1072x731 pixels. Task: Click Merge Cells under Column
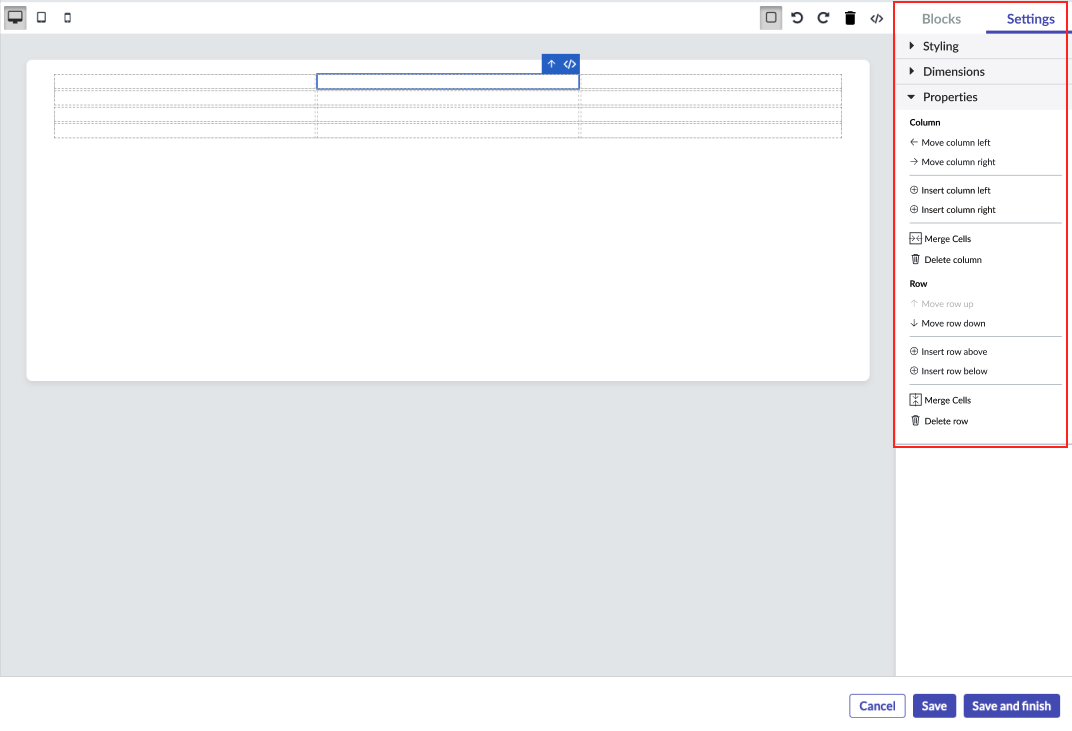[940, 239]
